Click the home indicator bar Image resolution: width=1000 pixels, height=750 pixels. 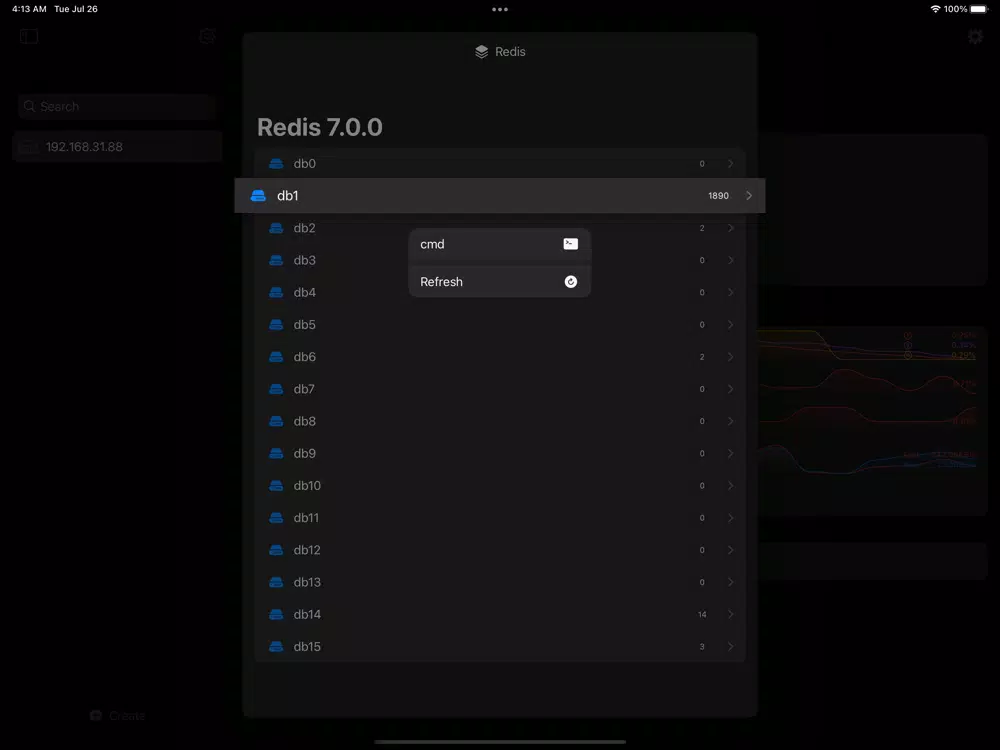[500, 742]
